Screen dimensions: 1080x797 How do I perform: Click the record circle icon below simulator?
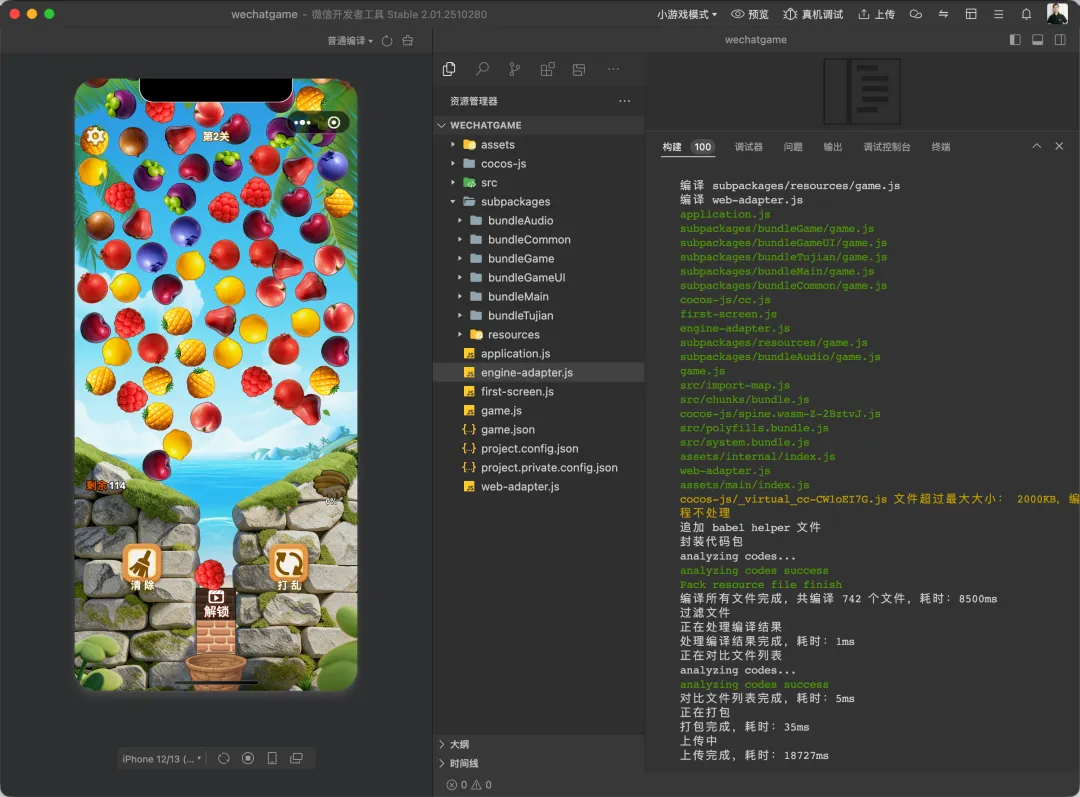248,758
